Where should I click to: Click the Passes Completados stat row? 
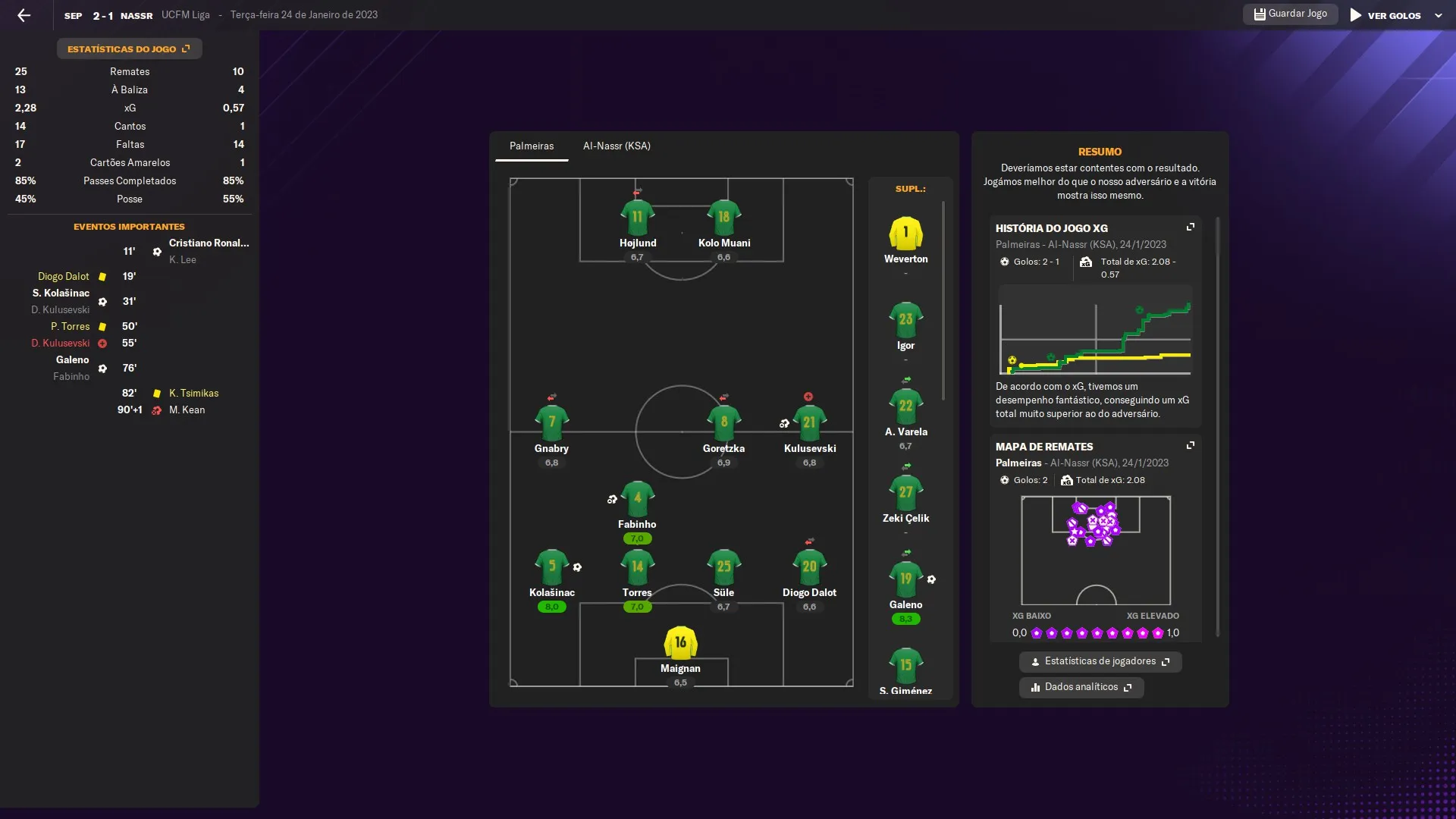tap(130, 180)
